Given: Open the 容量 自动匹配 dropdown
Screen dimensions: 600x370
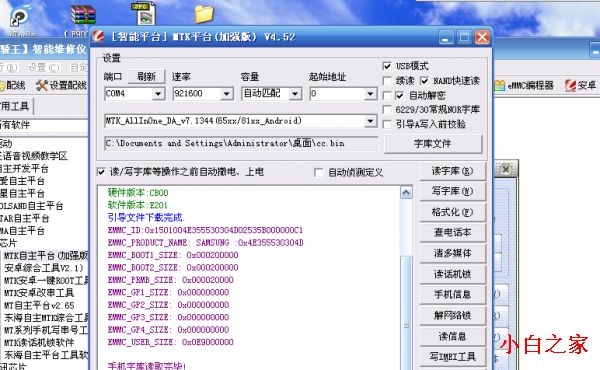Looking at the screenshot, I should coord(295,94).
